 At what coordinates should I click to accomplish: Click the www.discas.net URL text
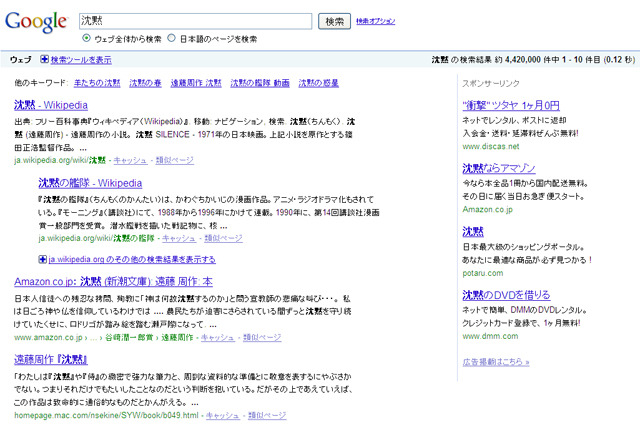(491, 146)
